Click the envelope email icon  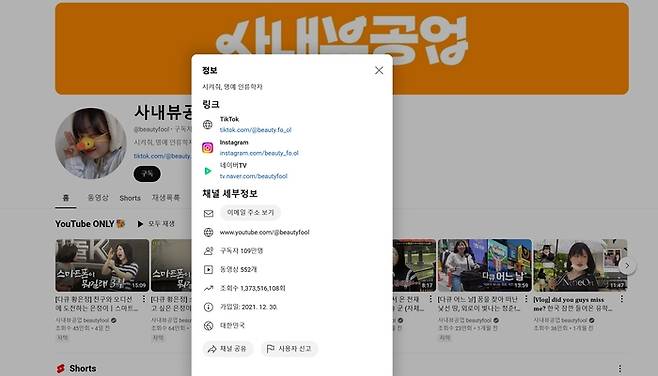click(x=209, y=214)
